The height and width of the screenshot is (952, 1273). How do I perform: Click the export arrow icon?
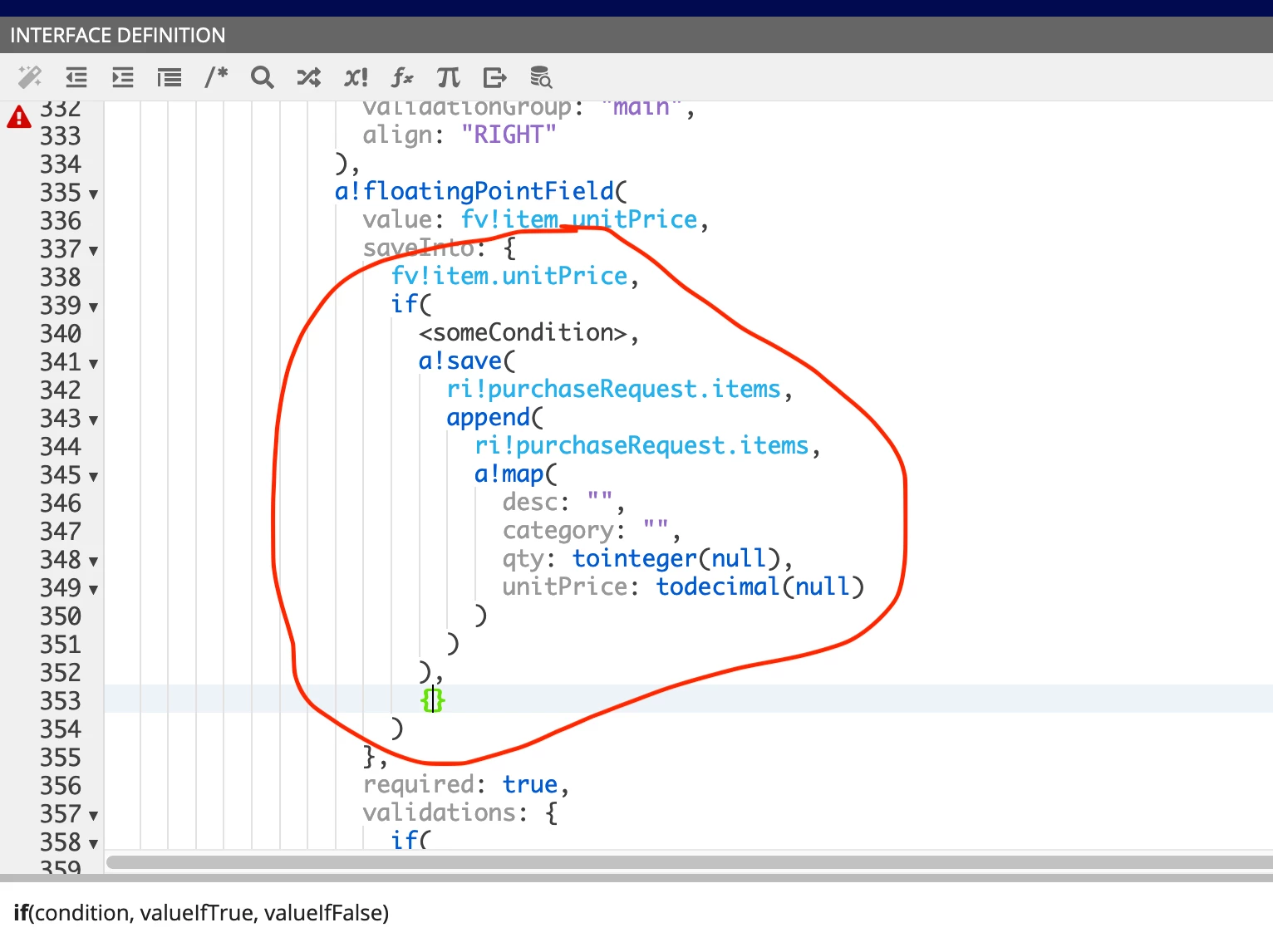495,77
